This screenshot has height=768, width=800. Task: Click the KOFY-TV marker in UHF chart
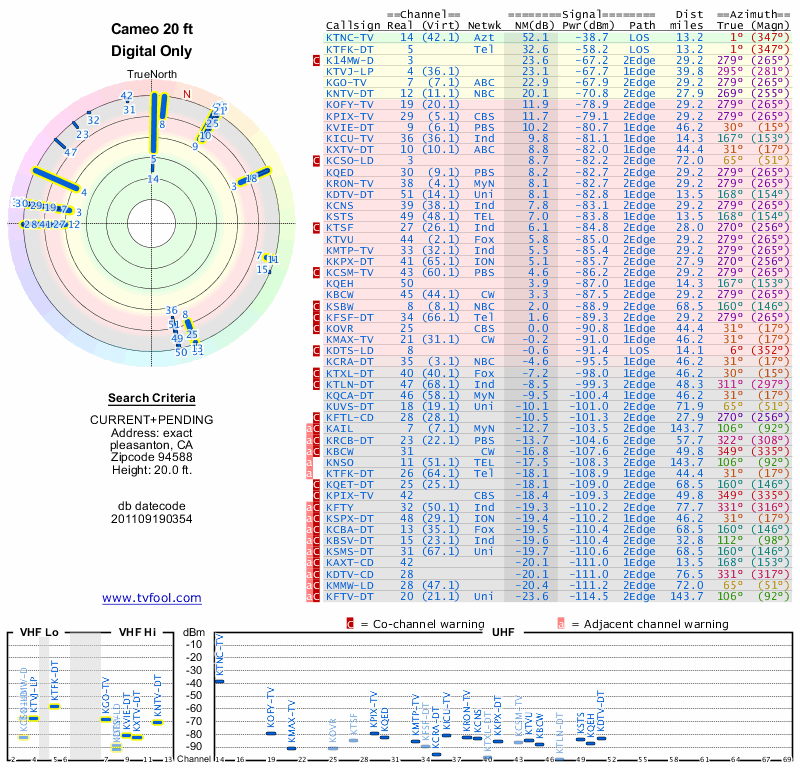coord(271,733)
